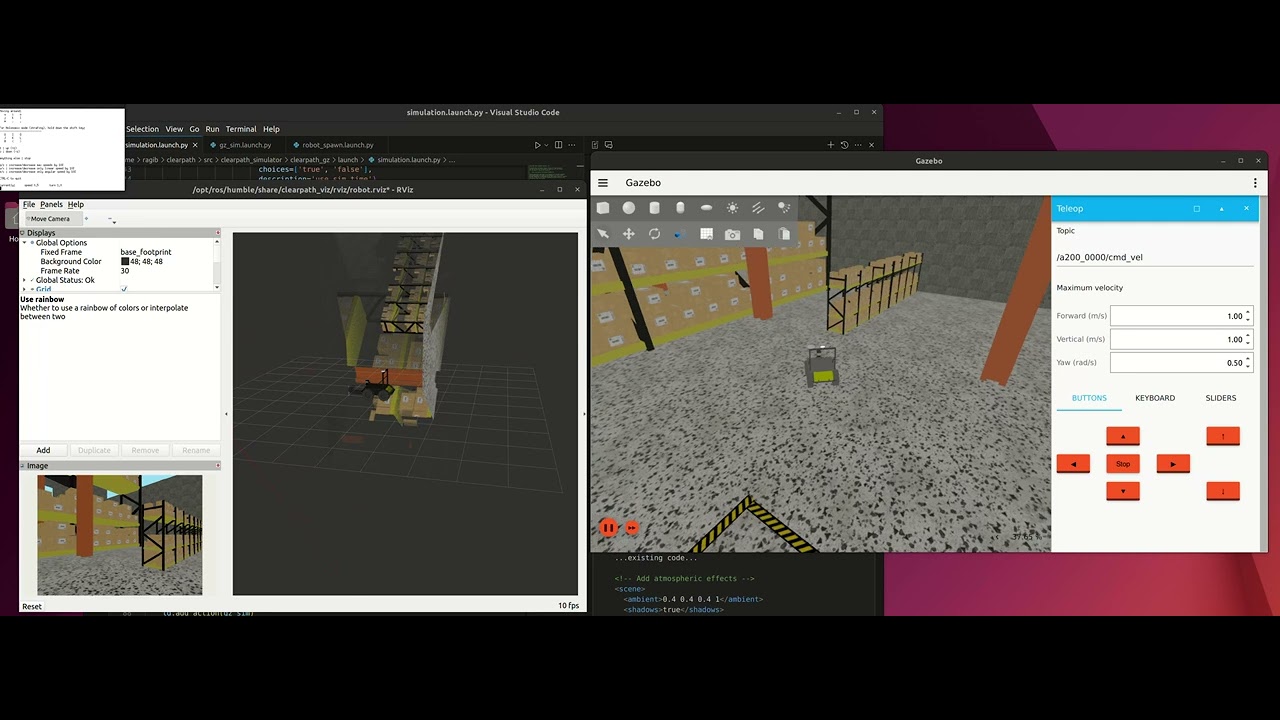This screenshot has height=720, width=1280.
Task: Click the teleop vertical down-arrow button
Action: coord(1223,491)
